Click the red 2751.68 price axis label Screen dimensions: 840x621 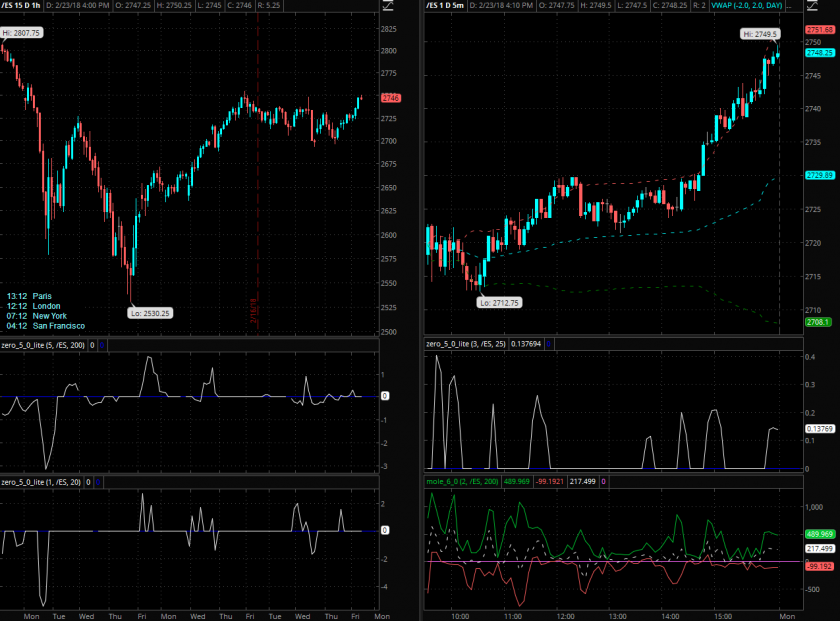click(x=821, y=30)
